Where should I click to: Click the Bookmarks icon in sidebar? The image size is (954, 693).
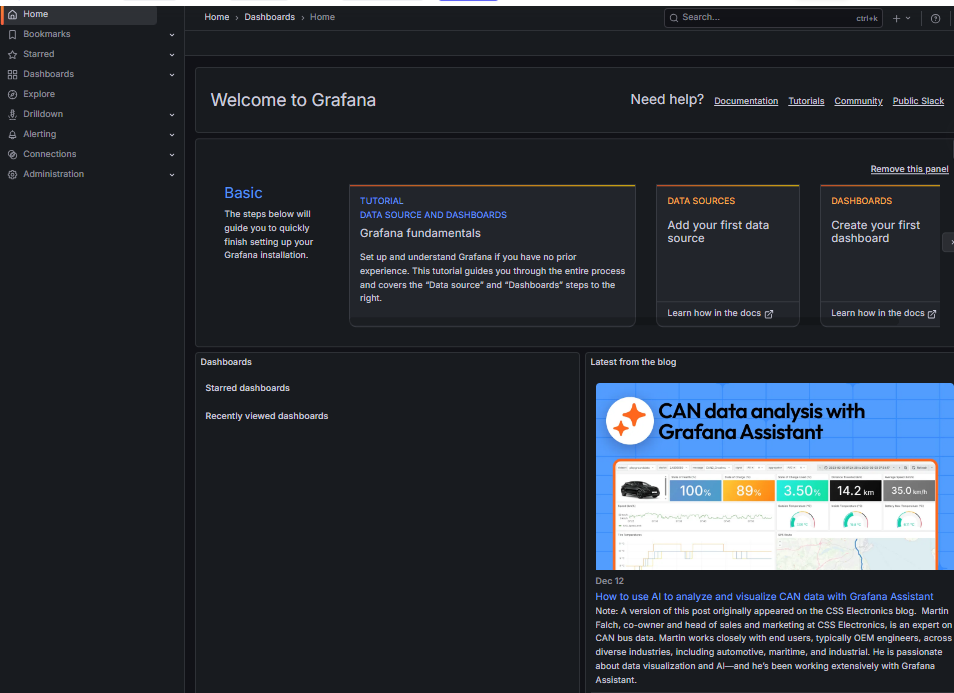(x=12, y=35)
